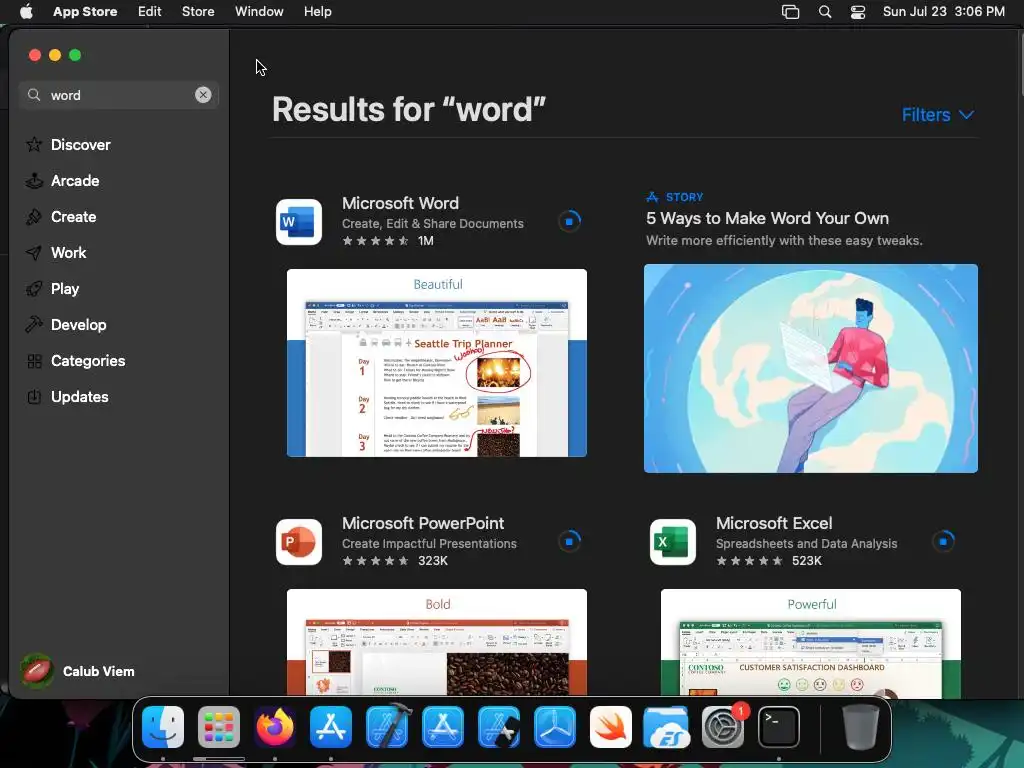Click the Stage Manager windows icon in menu bar
Viewport: 1024px width, 768px height.
(790, 12)
